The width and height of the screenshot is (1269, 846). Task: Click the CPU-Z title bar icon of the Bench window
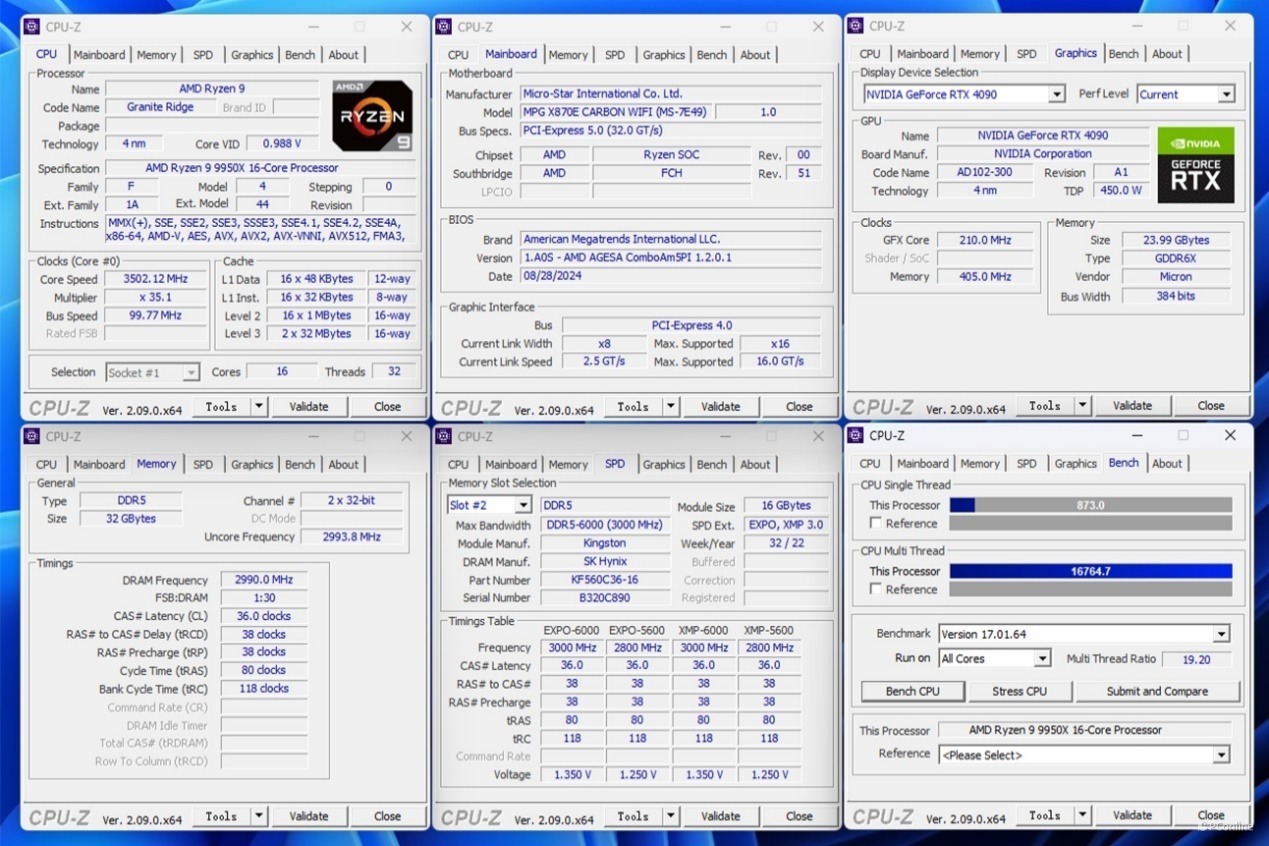point(855,435)
